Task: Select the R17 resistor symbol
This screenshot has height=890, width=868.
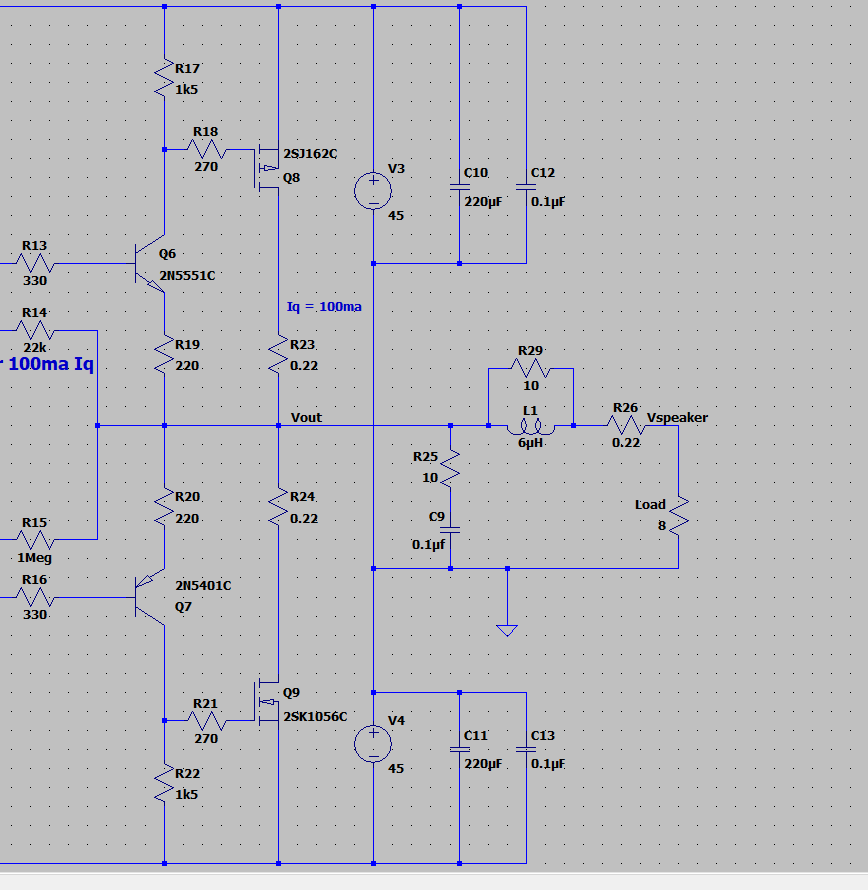Action: coord(164,78)
